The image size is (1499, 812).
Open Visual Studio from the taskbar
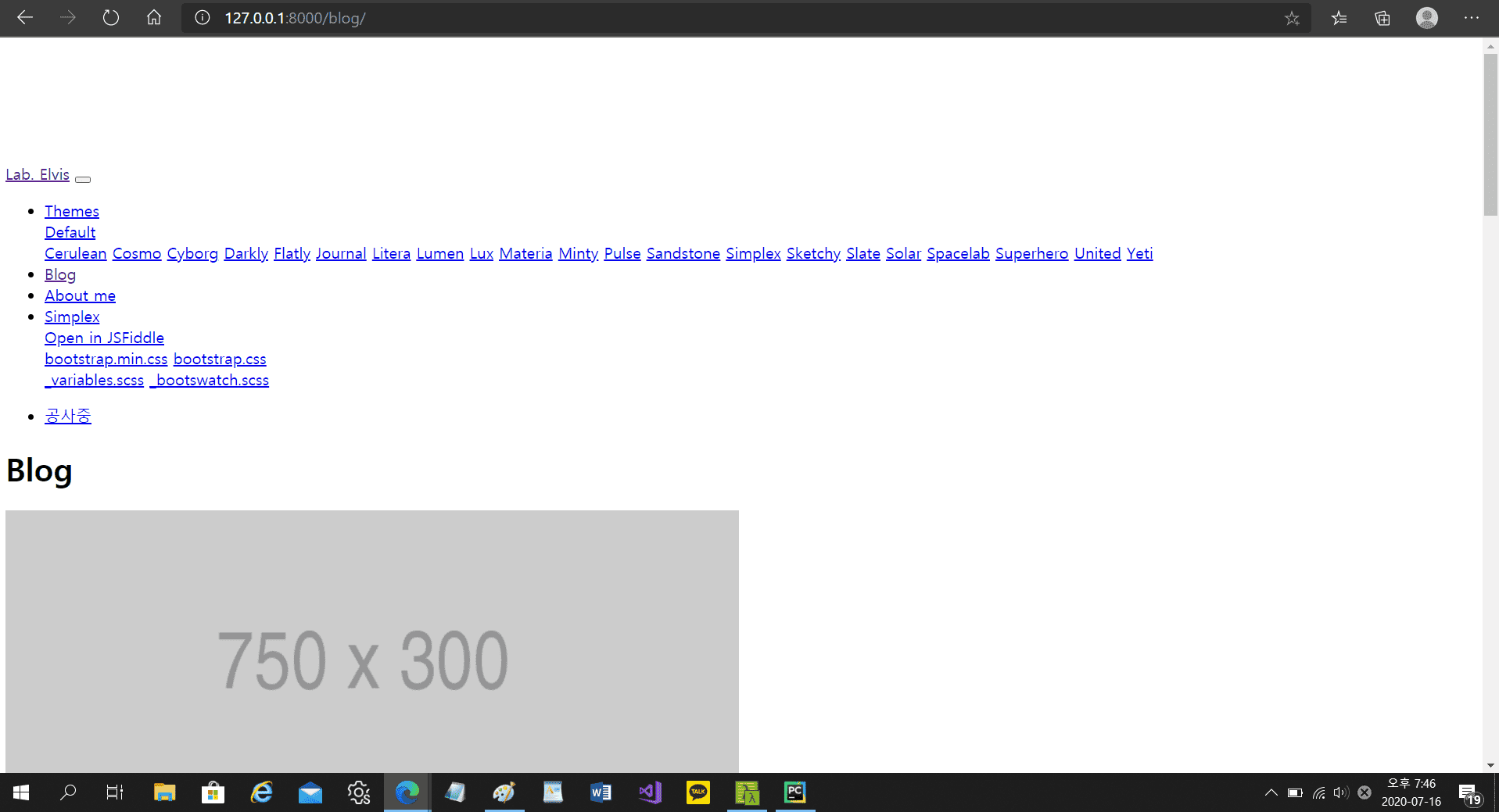(x=650, y=792)
